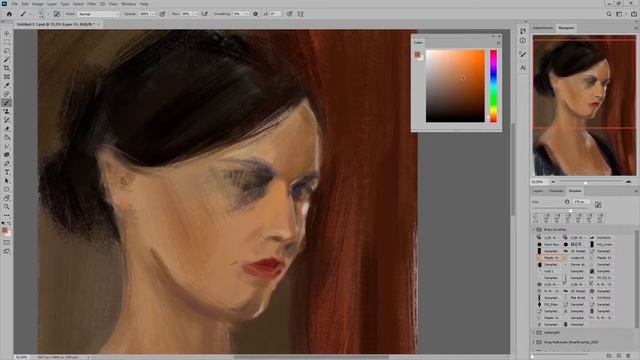Select the Hard Round brush preset

548,244
